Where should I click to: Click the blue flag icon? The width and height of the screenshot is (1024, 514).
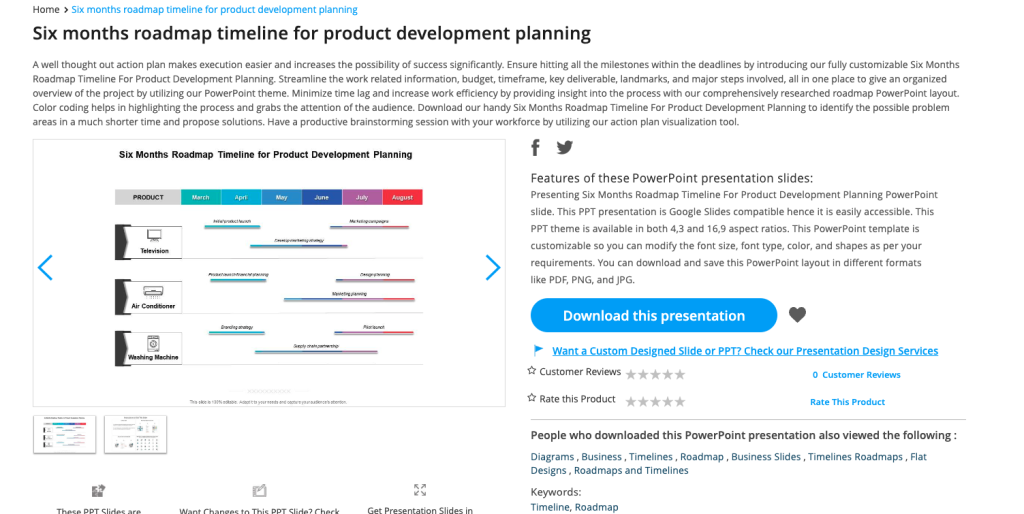tap(539, 351)
